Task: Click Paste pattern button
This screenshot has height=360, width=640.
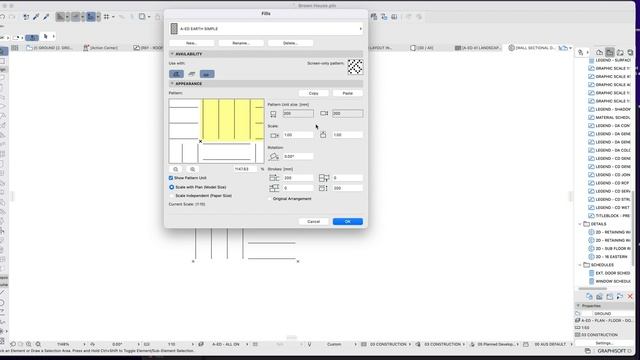Action: tap(347, 93)
